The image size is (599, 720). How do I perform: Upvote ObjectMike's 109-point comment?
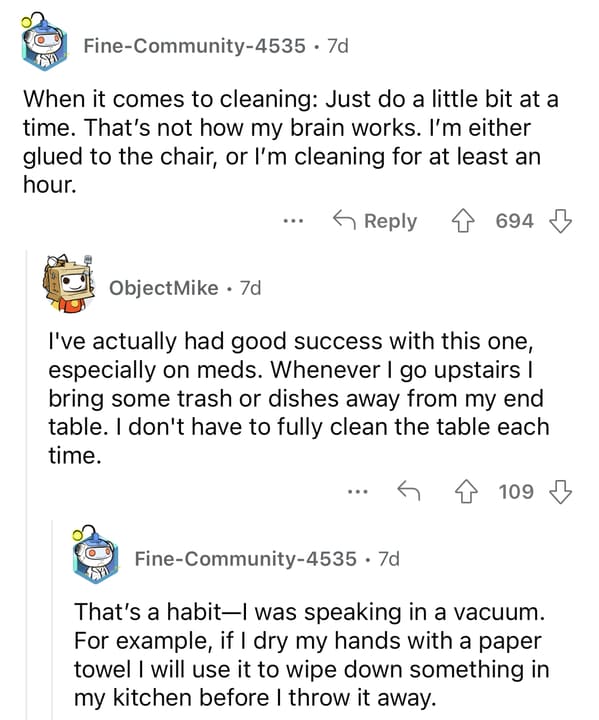tap(466, 491)
